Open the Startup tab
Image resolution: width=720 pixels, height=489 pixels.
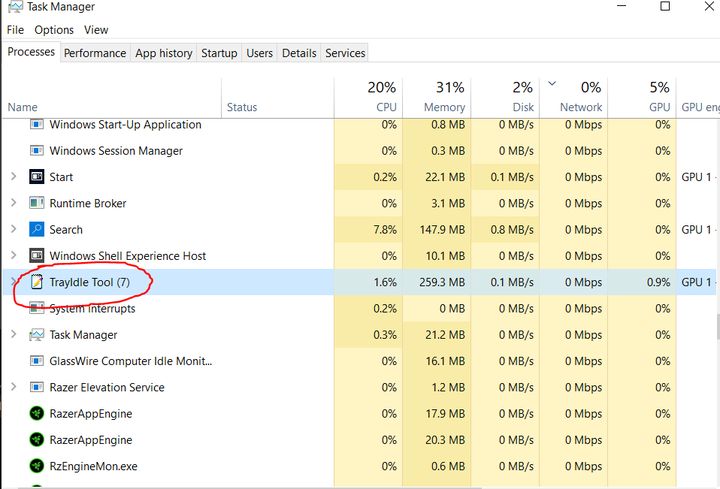pyautogui.click(x=219, y=53)
